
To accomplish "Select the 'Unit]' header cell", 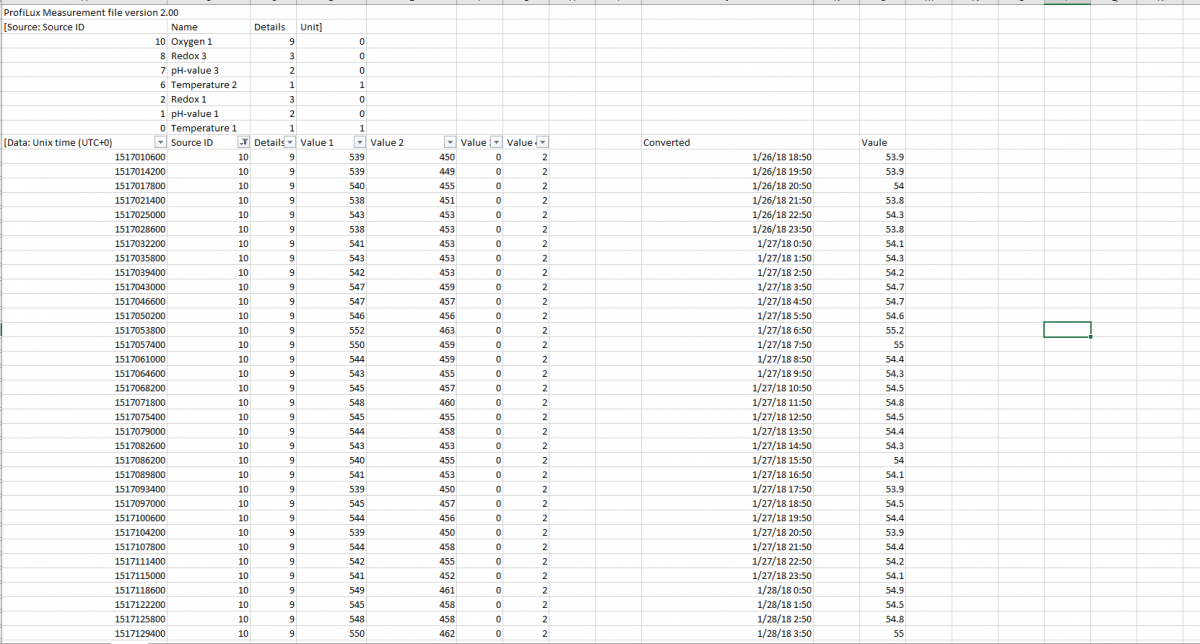I will coord(332,27).
